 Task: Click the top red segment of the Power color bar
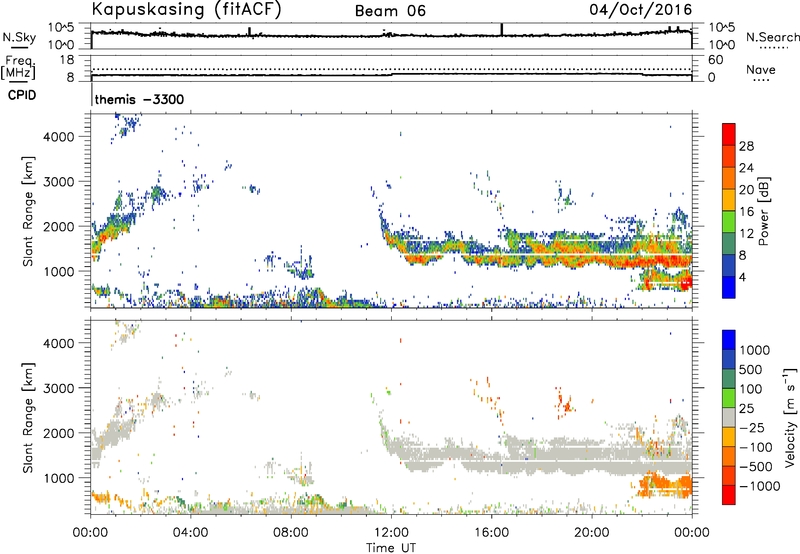pos(729,134)
